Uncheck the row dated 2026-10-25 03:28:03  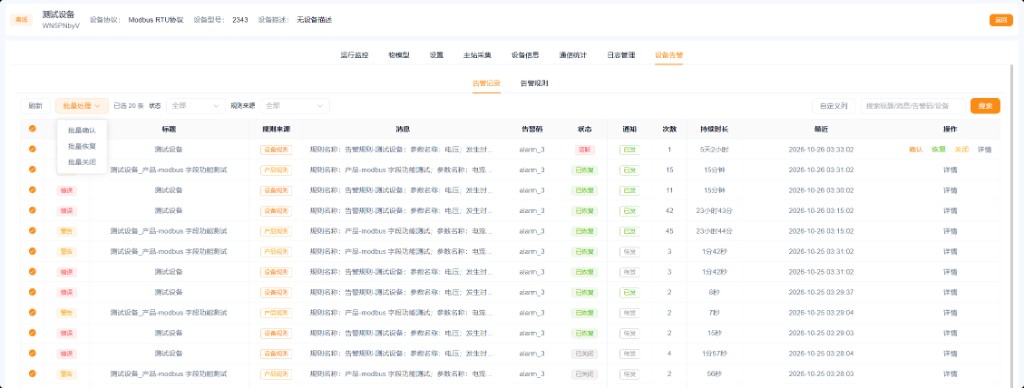[x=32, y=374]
